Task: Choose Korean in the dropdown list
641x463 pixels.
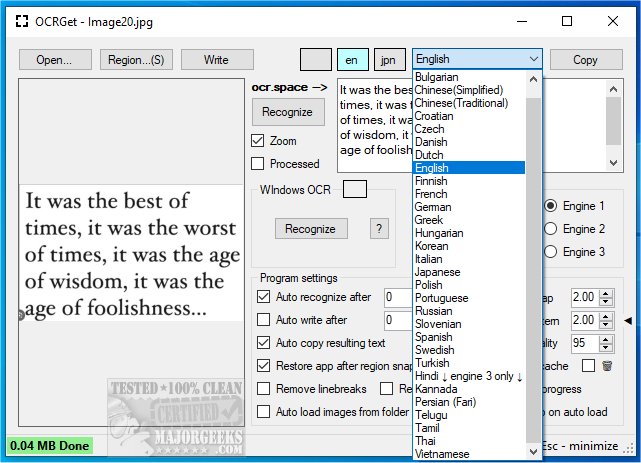Action: tap(469, 246)
